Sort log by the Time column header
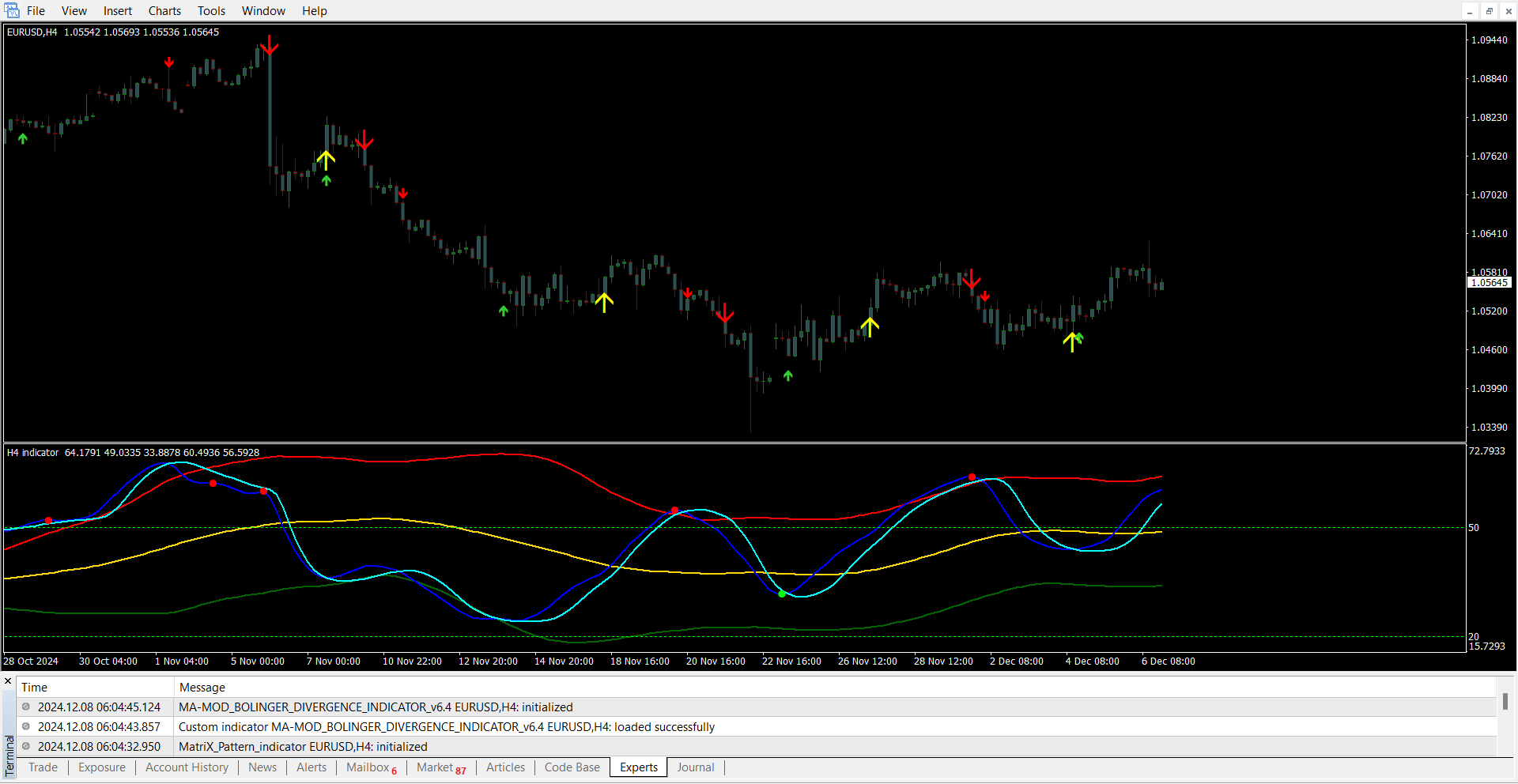1518x784 pixels. pos(35,688)
